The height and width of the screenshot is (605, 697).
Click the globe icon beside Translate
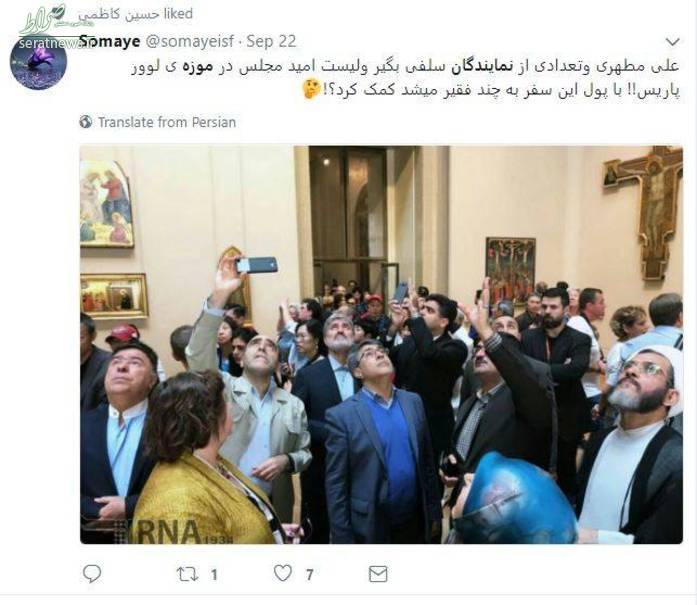click(x=86, y=122)
